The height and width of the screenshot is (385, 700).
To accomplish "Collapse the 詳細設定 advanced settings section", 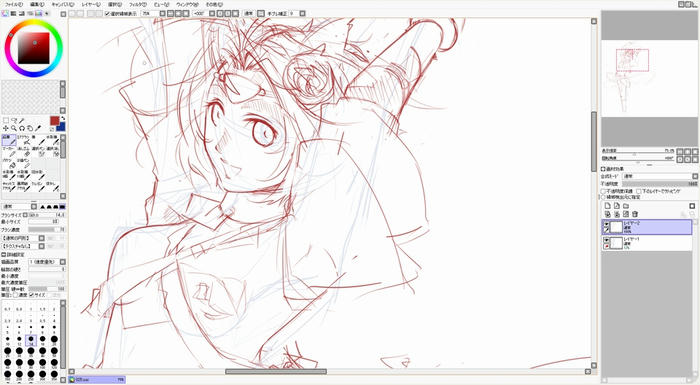I will [4, 255].
